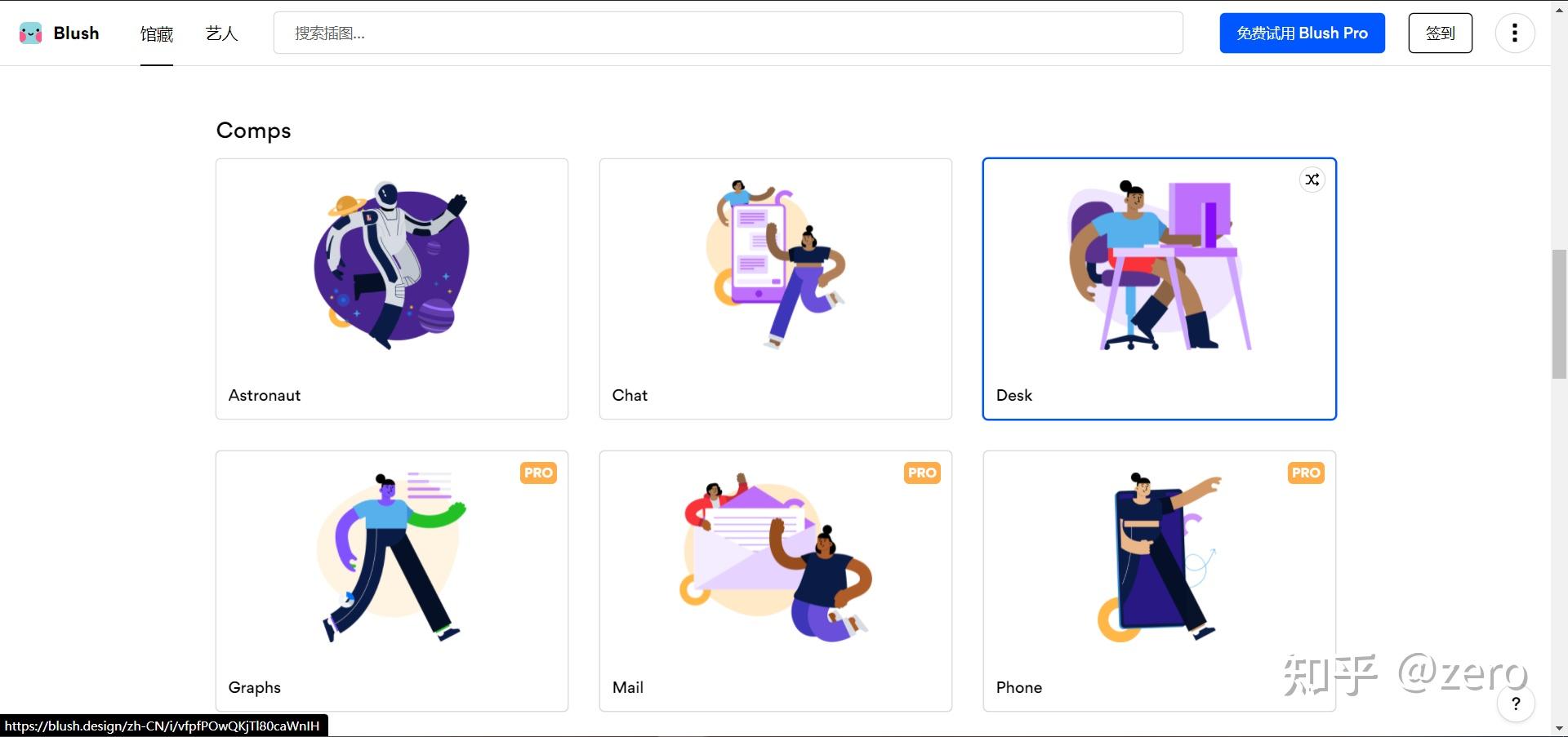Click the vertical scrollbar thumb
1568x737 pixels.
(1559, 315)
